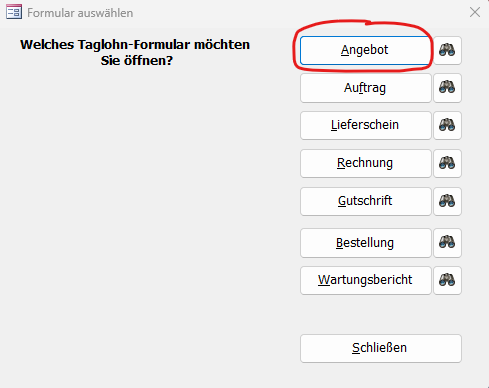Open the Rechnung form
This screenshot has height=388, width=489.
coord(365,163)
